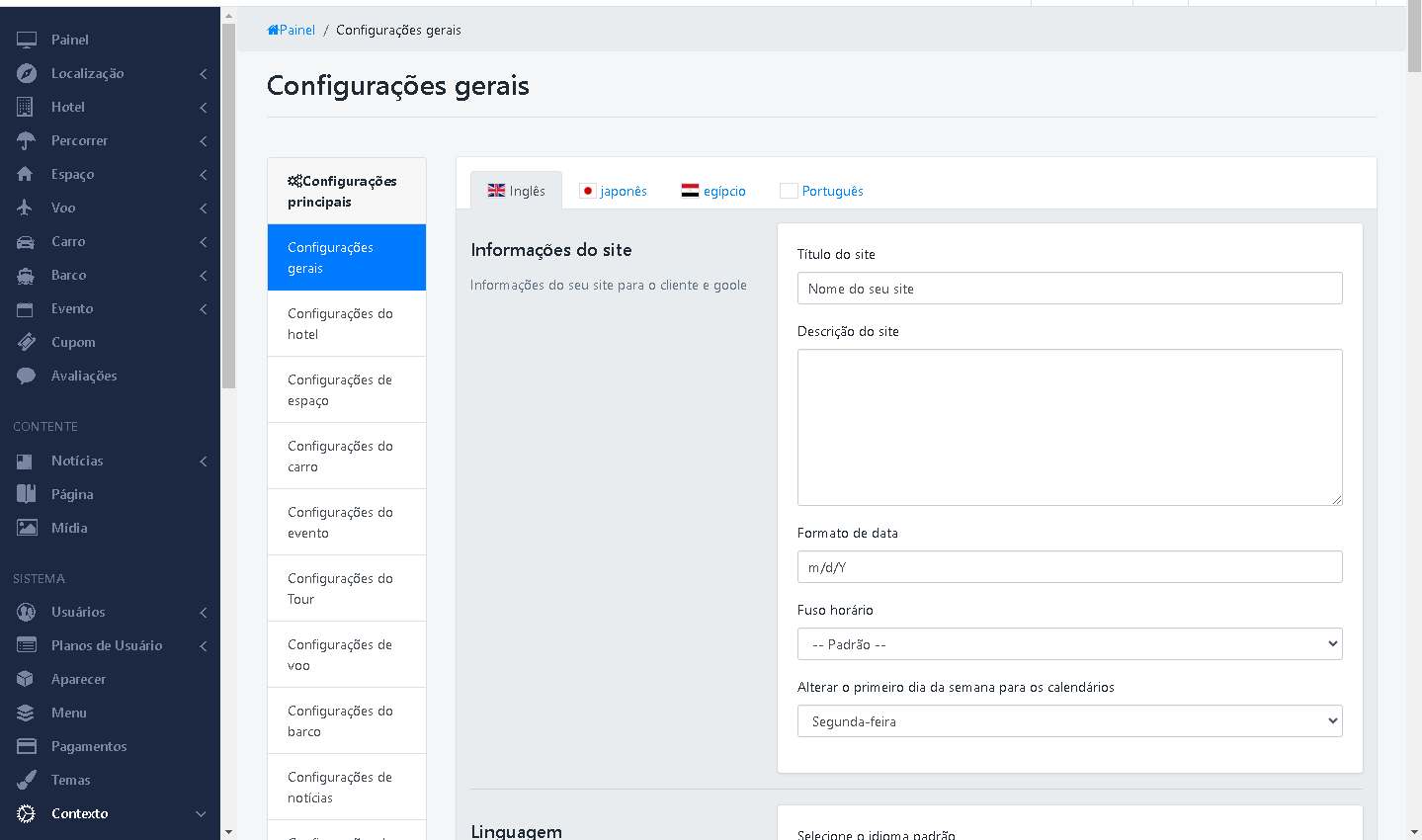Viewport: 1422px width, 840px height.
Task: Click the compass icon beside Localização
Action: tap(26, 73)
